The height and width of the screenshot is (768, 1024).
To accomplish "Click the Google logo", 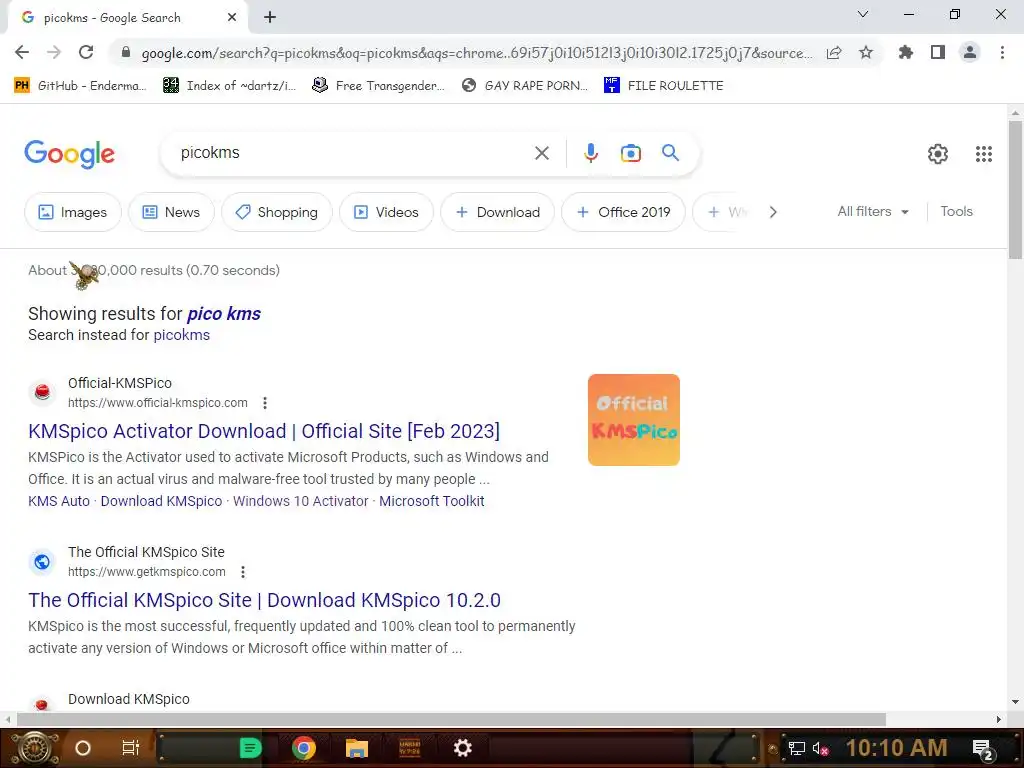I will pos(69,154).
